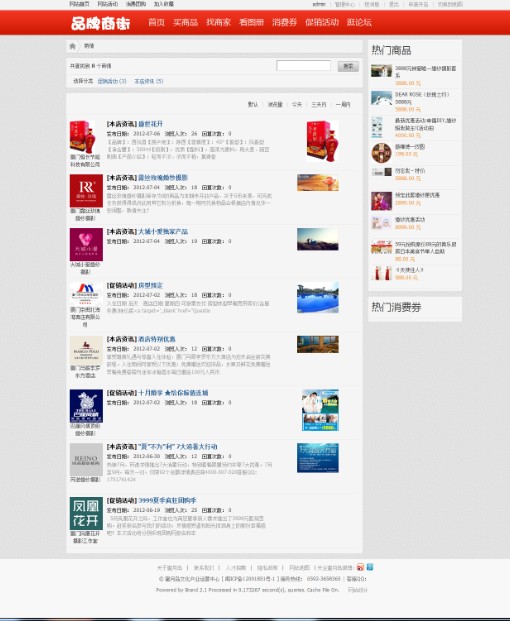Image resolution: width=510 pixels, height=621 pixels.
Task: View the hotel room photo on 酒店特别优惠 row
Action: tap(318, 344)
